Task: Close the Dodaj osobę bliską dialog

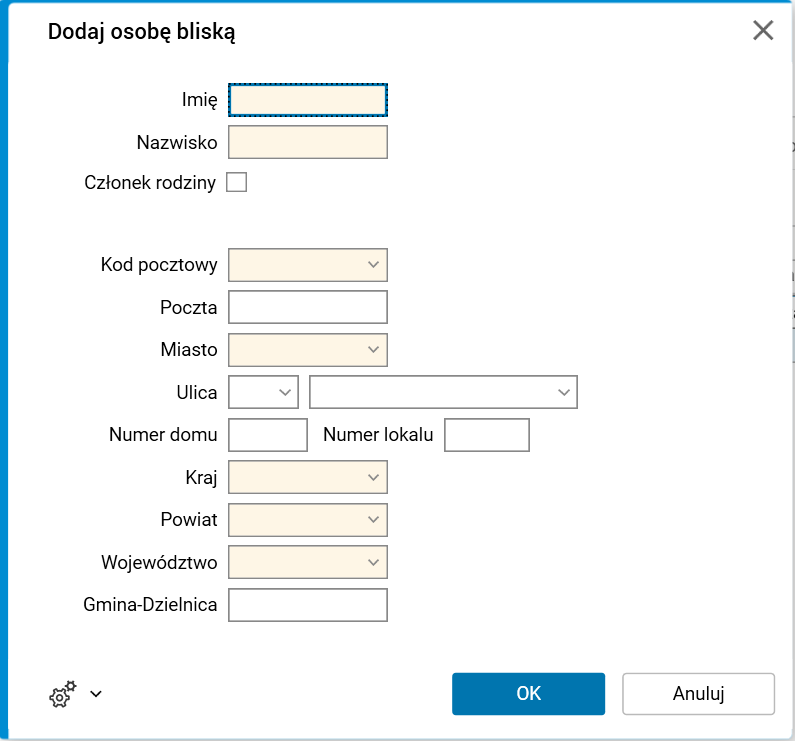Action: [x=763, y=31]
